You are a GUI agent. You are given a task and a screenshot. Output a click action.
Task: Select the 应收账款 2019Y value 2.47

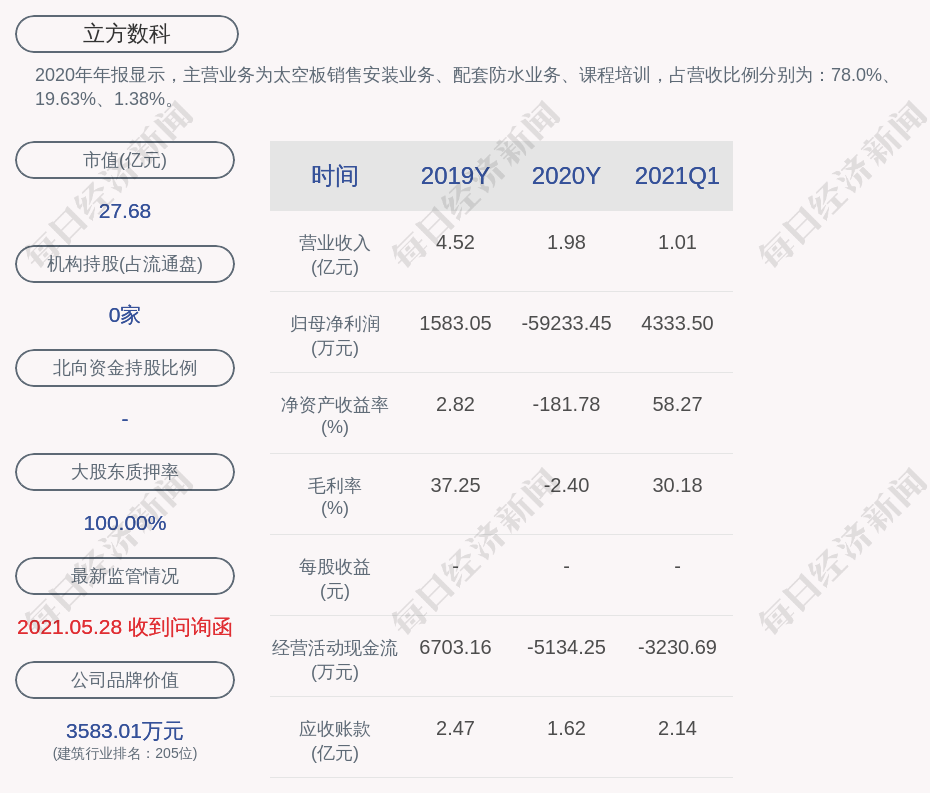[x=455, y=729]
